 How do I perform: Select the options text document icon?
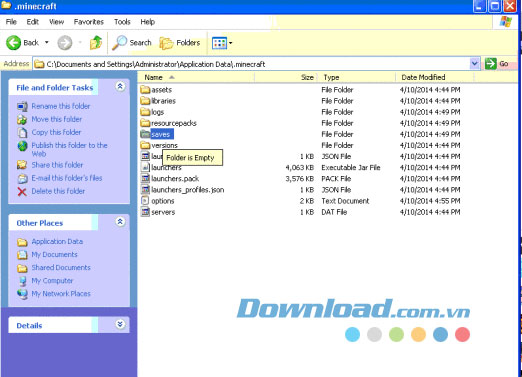[145, 201]
